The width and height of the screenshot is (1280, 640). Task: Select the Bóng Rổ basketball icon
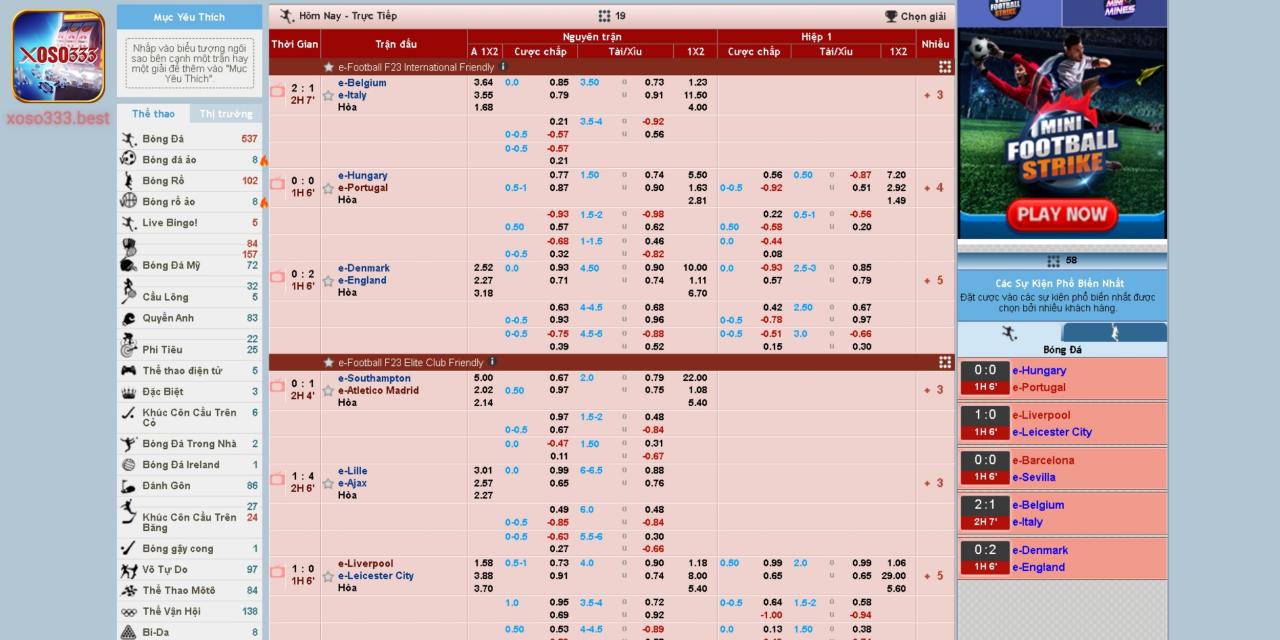(x=129, y=181)
